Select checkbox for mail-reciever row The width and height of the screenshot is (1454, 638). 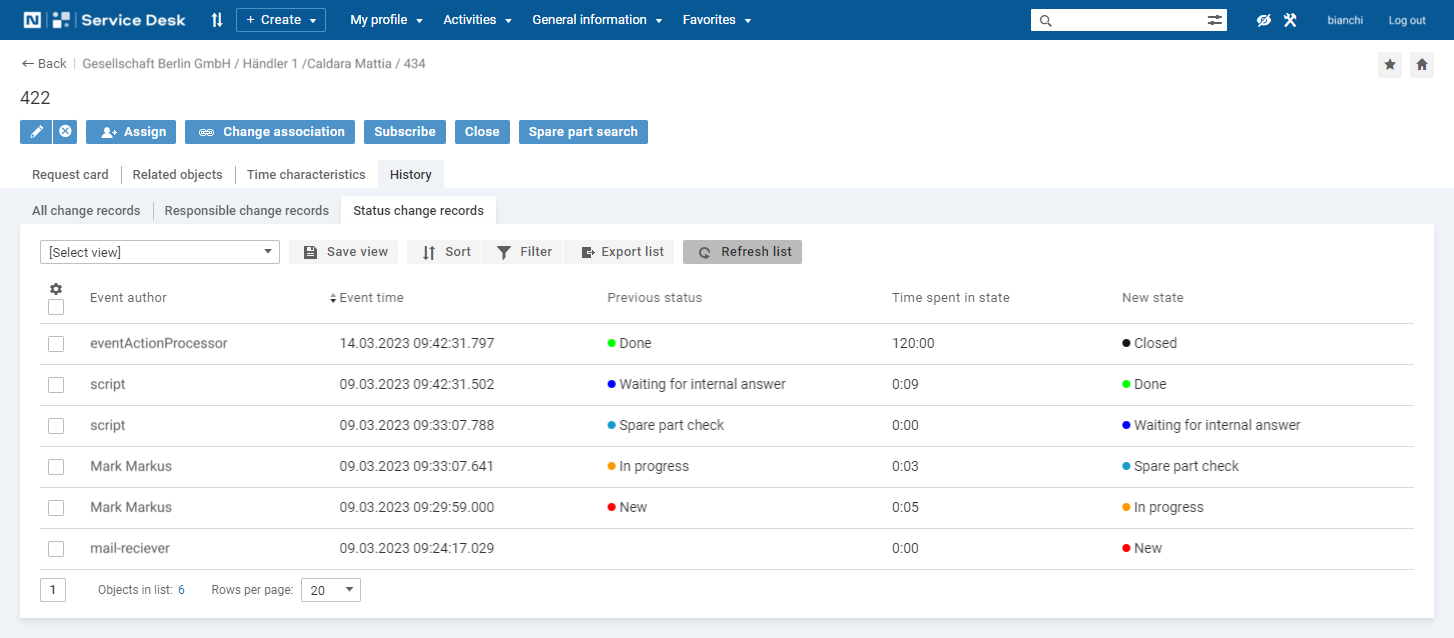coord(56,549)
